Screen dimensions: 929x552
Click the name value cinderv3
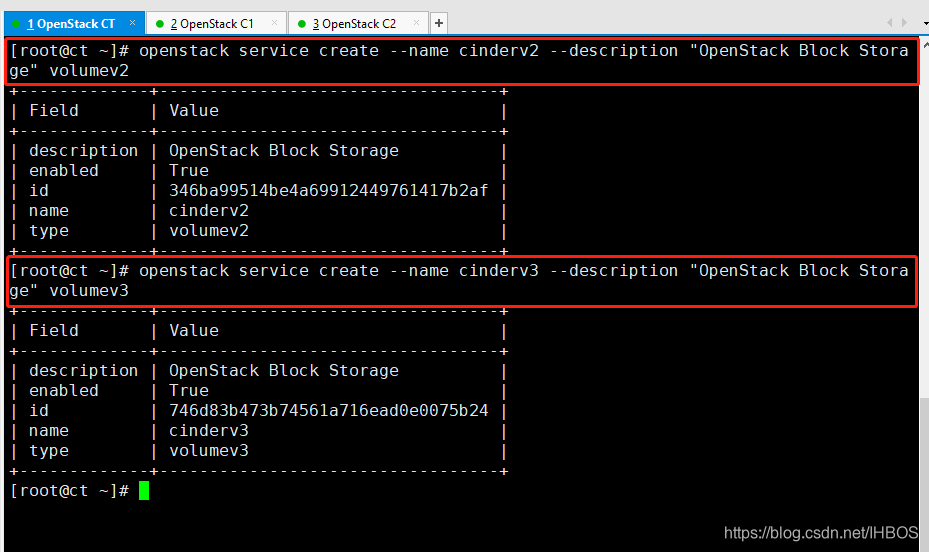(x=209, y=431)
